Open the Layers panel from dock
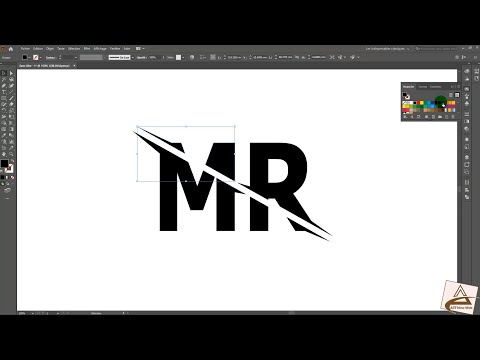480x360 pixels. point(467,157)
